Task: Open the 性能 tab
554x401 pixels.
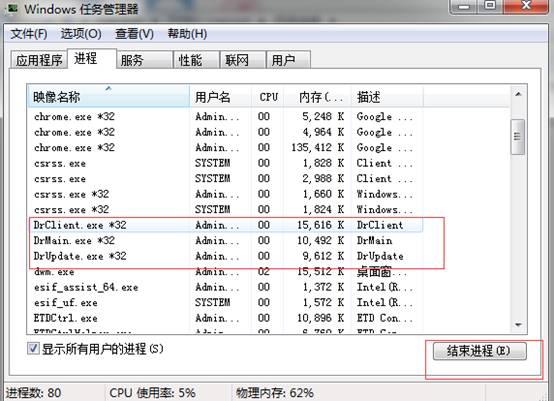Action: click(x=196, y=60)
